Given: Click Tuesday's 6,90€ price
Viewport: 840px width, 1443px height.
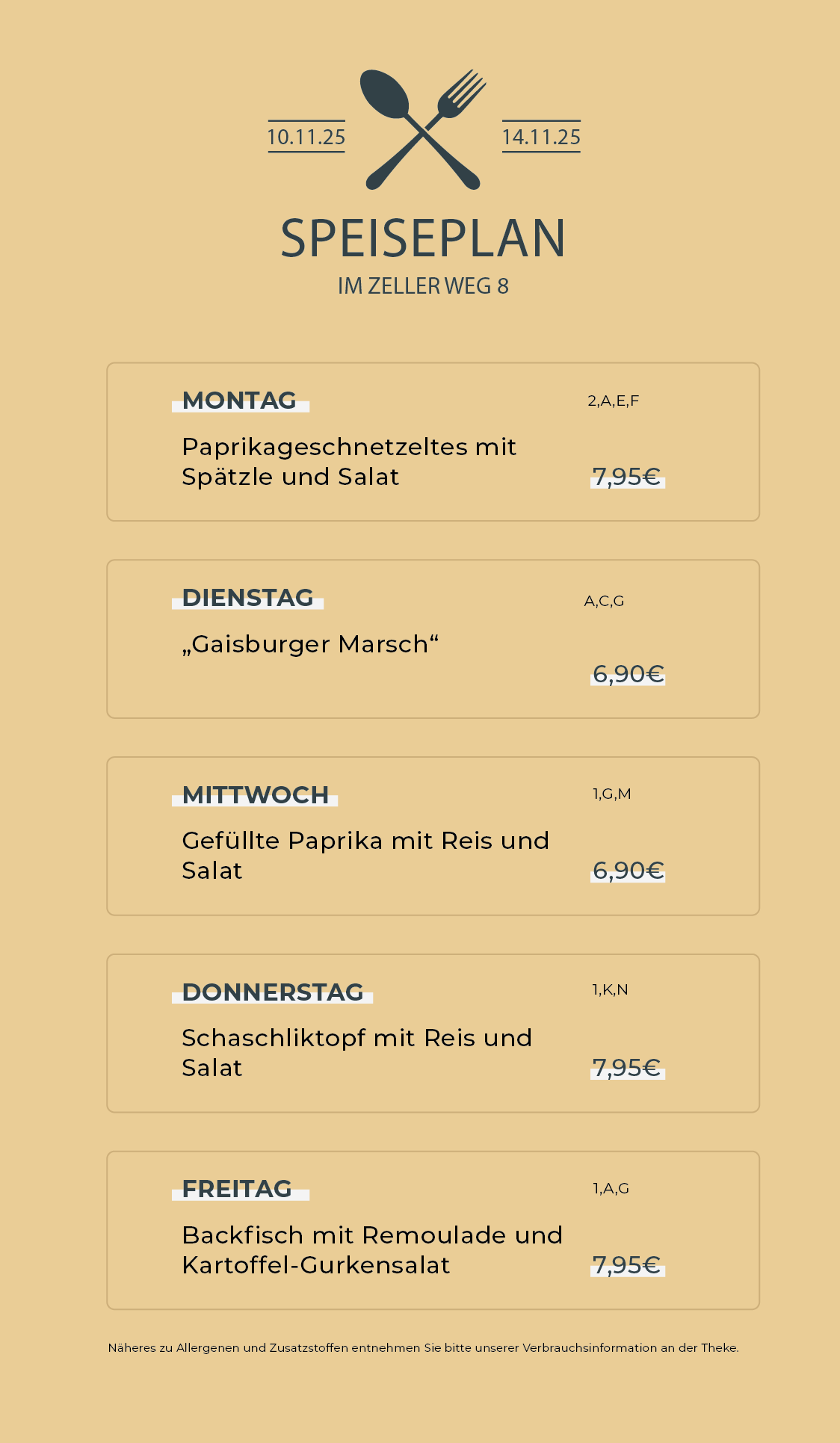Looking at the screenshot, I should coord(628,674).
